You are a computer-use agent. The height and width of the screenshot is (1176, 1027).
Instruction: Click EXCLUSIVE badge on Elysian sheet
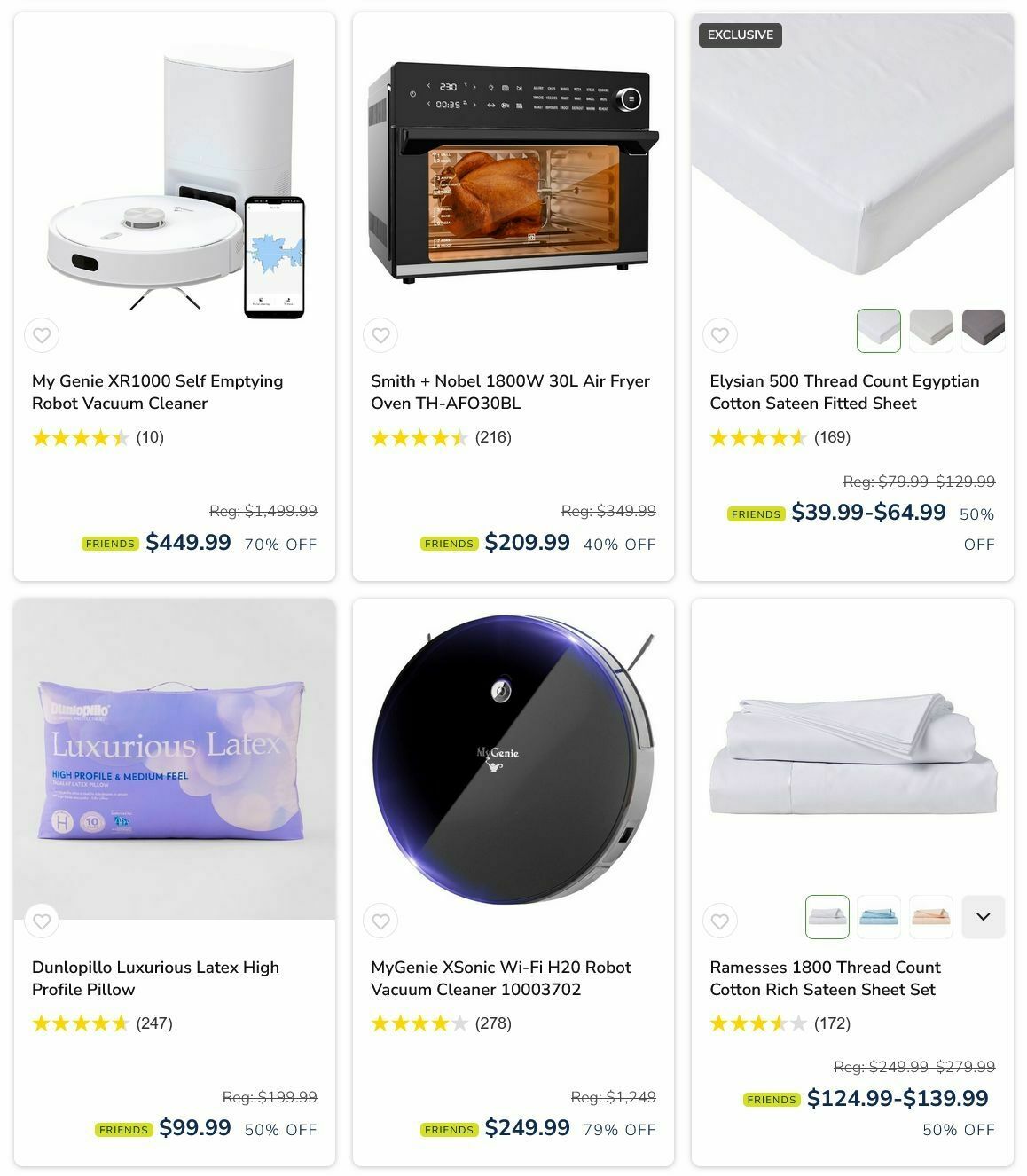point(741,35)
